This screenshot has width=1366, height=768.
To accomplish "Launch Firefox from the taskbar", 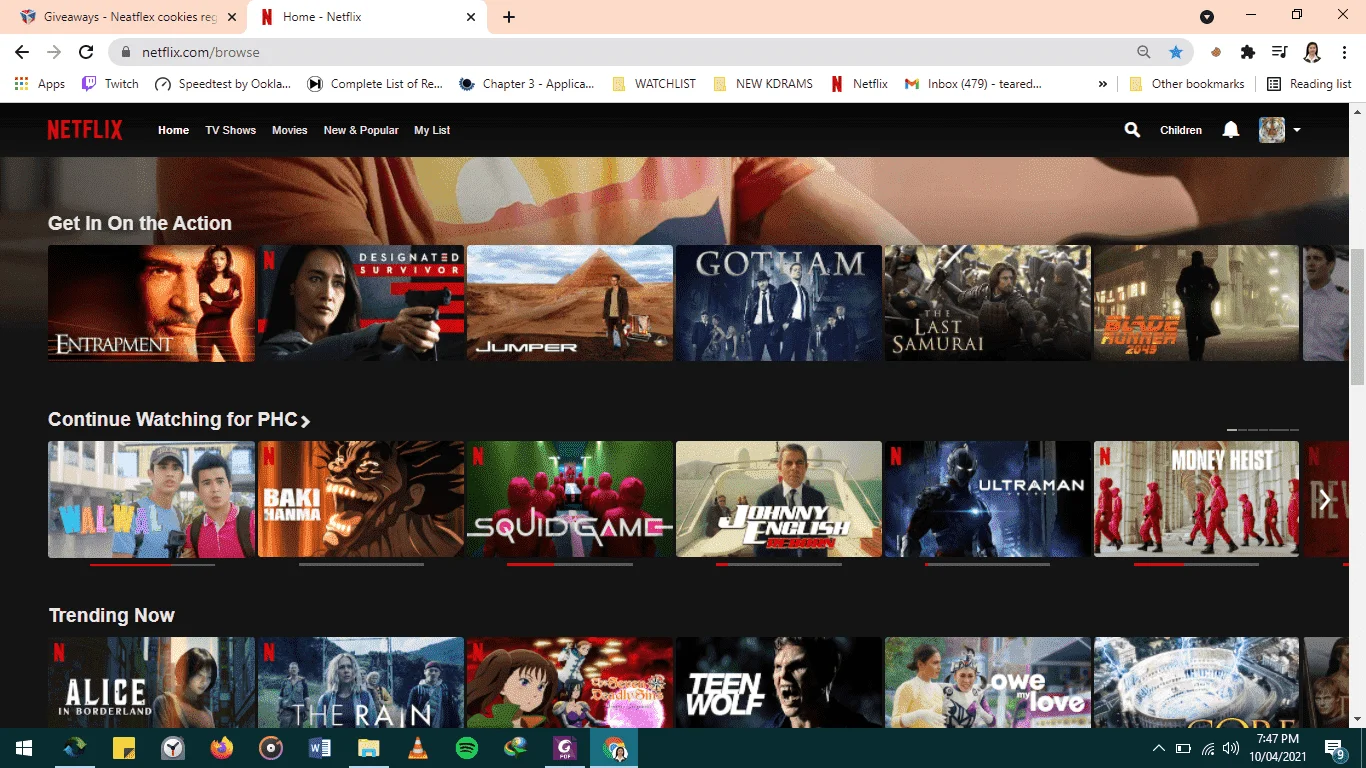I will [x=222, y=748].
